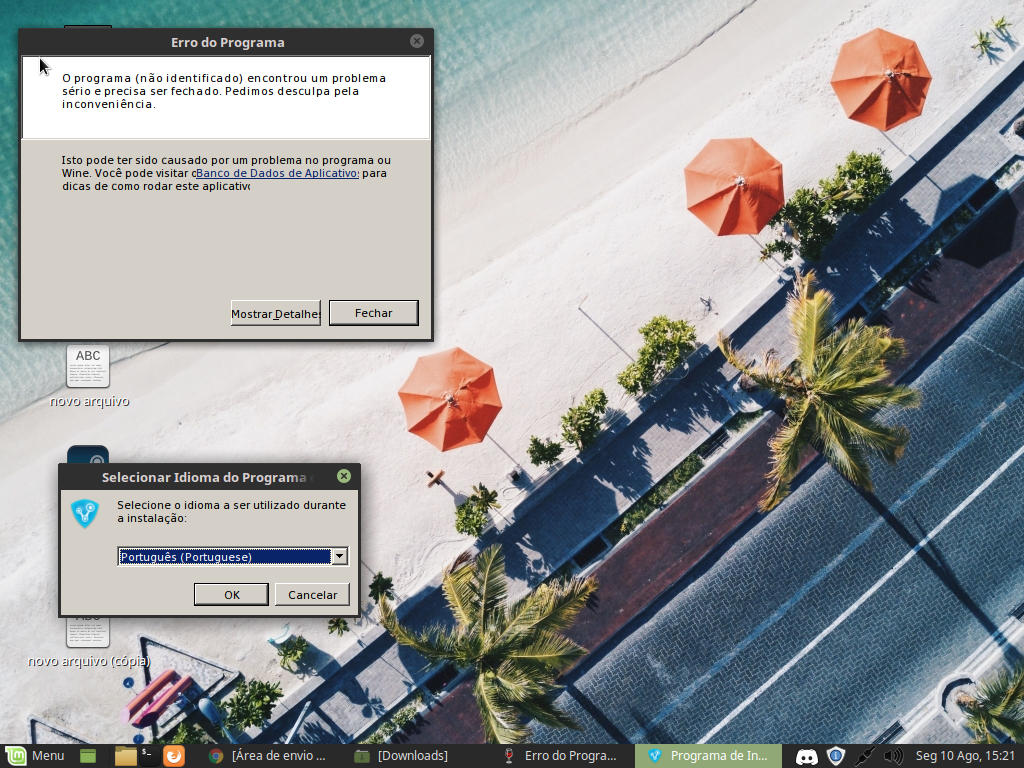Image resolution: width=1024 pixels, height=768 pixels.
Task: Switch to the "Programa de In..." taskbar entry
Action: [709, 756]
